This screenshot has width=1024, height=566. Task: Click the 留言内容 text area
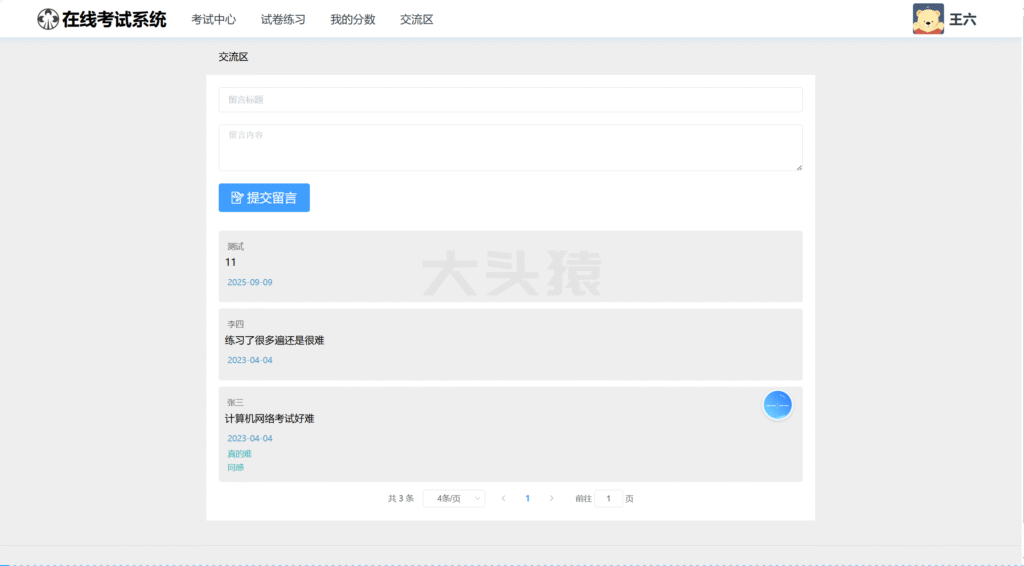(x=510, y=148)
